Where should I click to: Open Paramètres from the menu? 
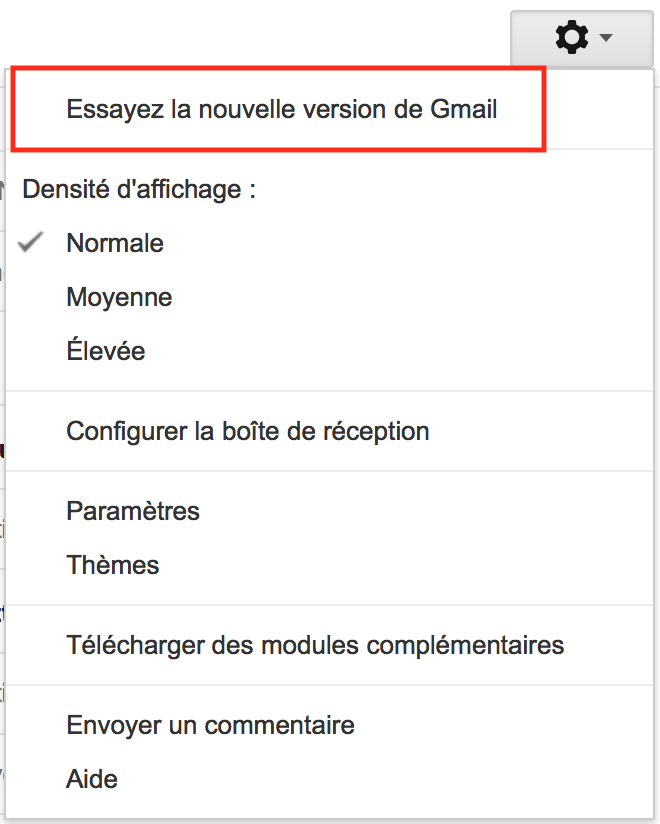(x=133, y=511)
